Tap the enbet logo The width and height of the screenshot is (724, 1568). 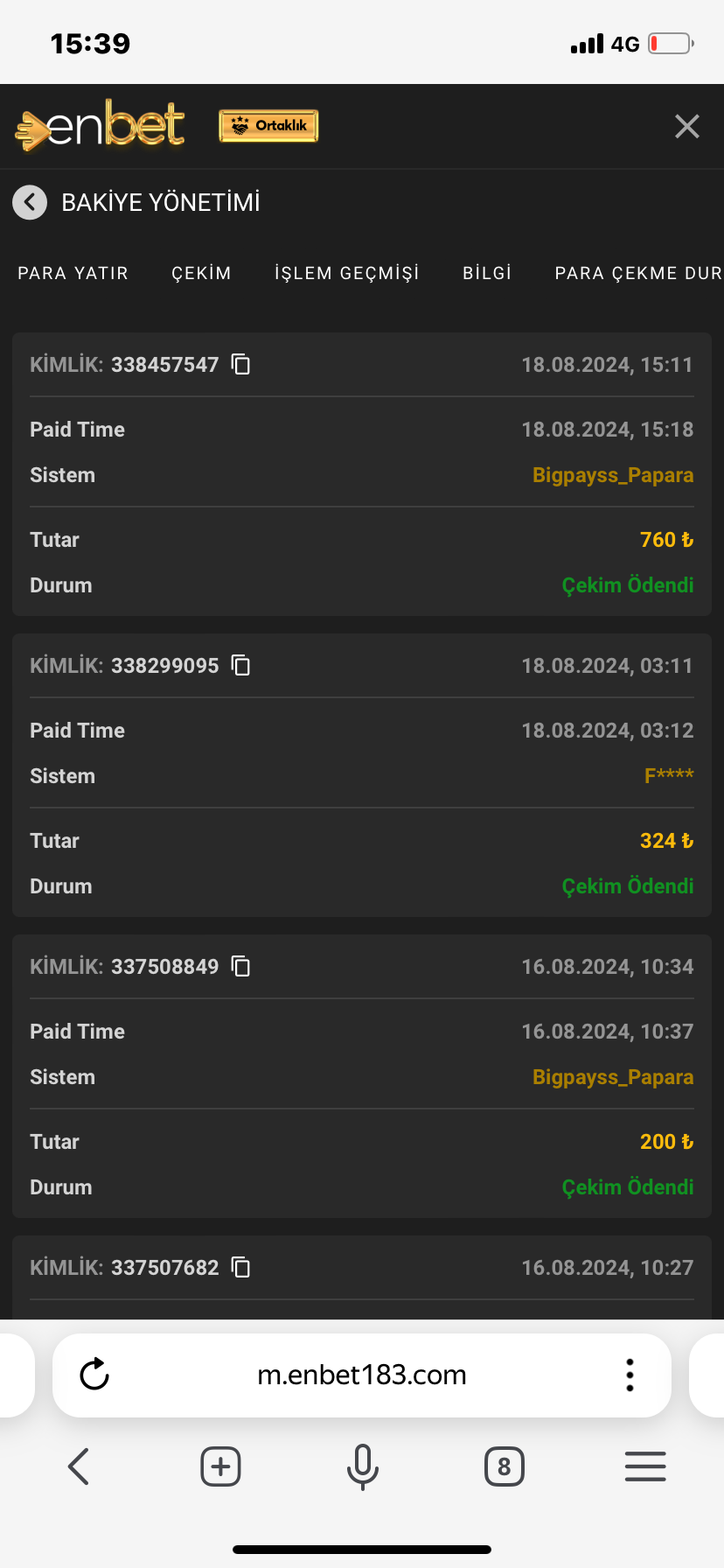pos(101,127)
